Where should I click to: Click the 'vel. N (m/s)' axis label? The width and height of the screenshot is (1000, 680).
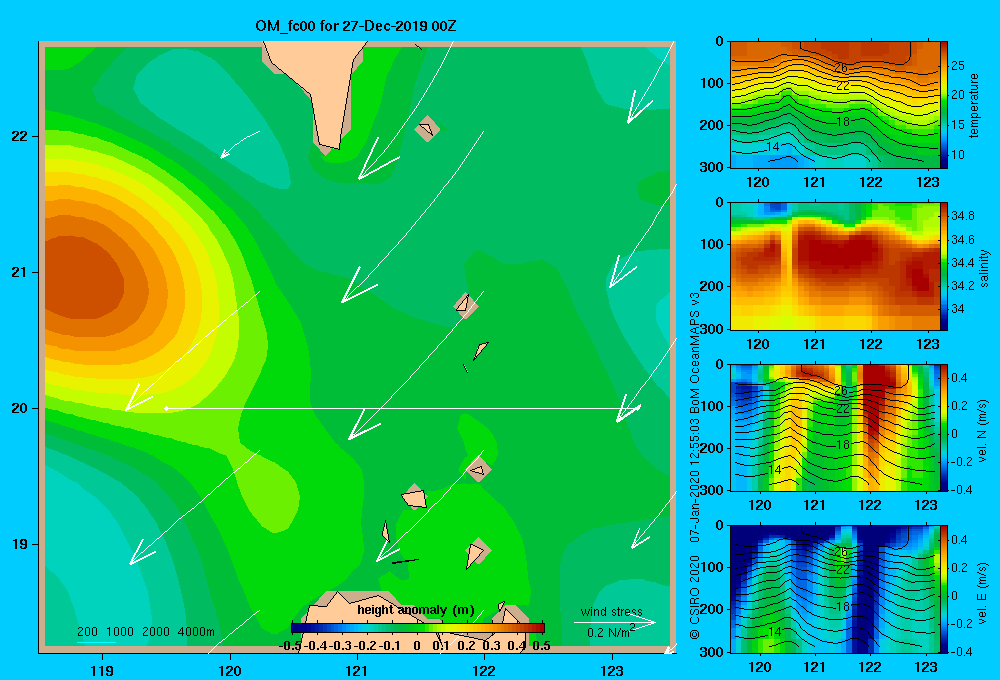click(x=983, y=431)
